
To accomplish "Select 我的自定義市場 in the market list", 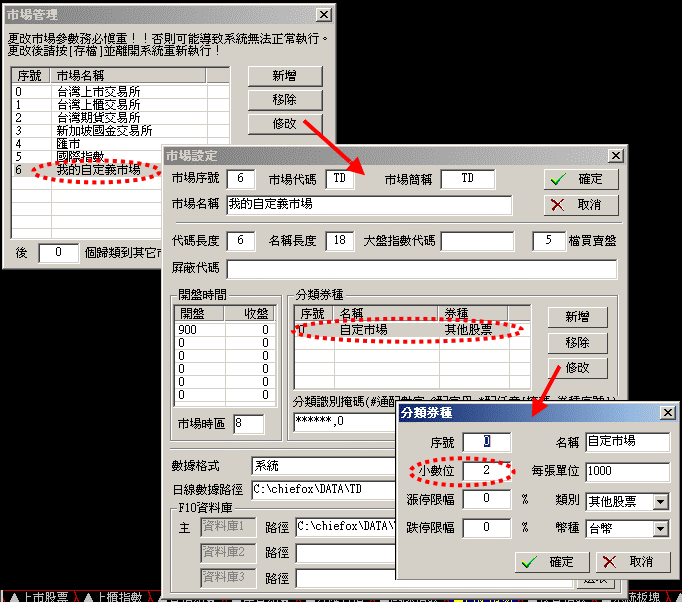I will coord(98,170).
